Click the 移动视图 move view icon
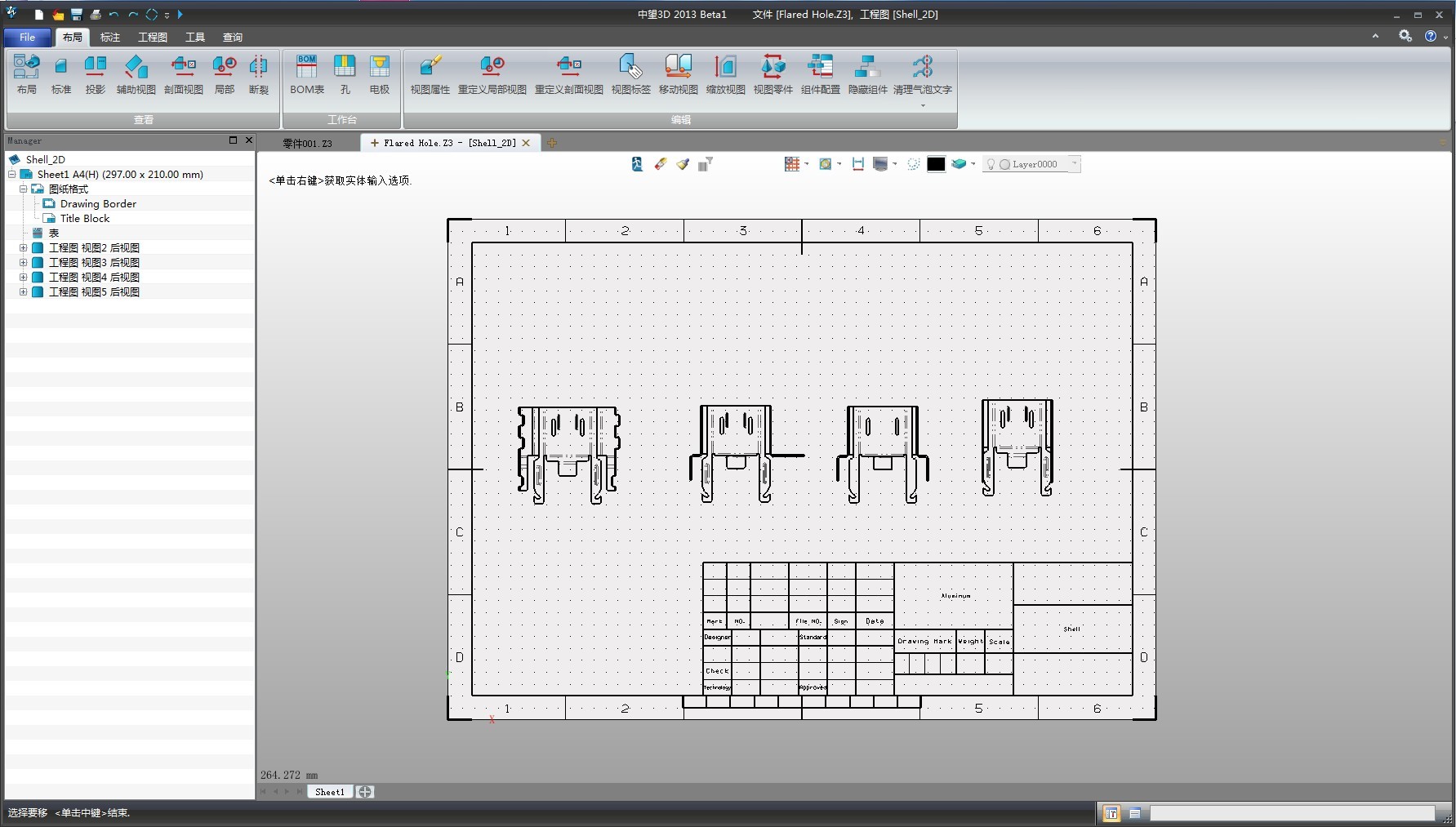Image resolution: width=1456 pixels, height=827 pixels. click(678, 74)
